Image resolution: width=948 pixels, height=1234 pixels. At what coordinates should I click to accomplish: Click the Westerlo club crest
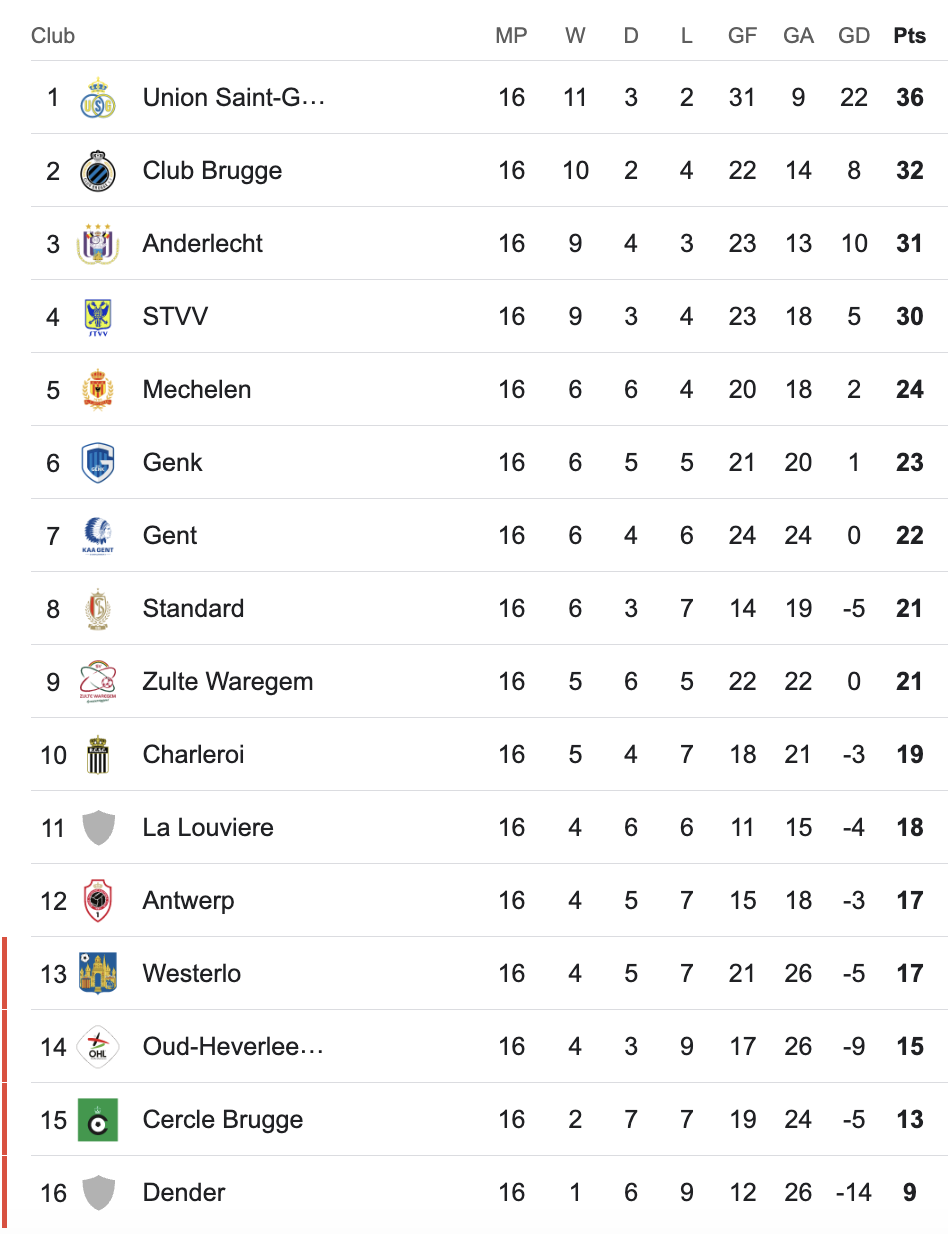click(x=98, y=974)
